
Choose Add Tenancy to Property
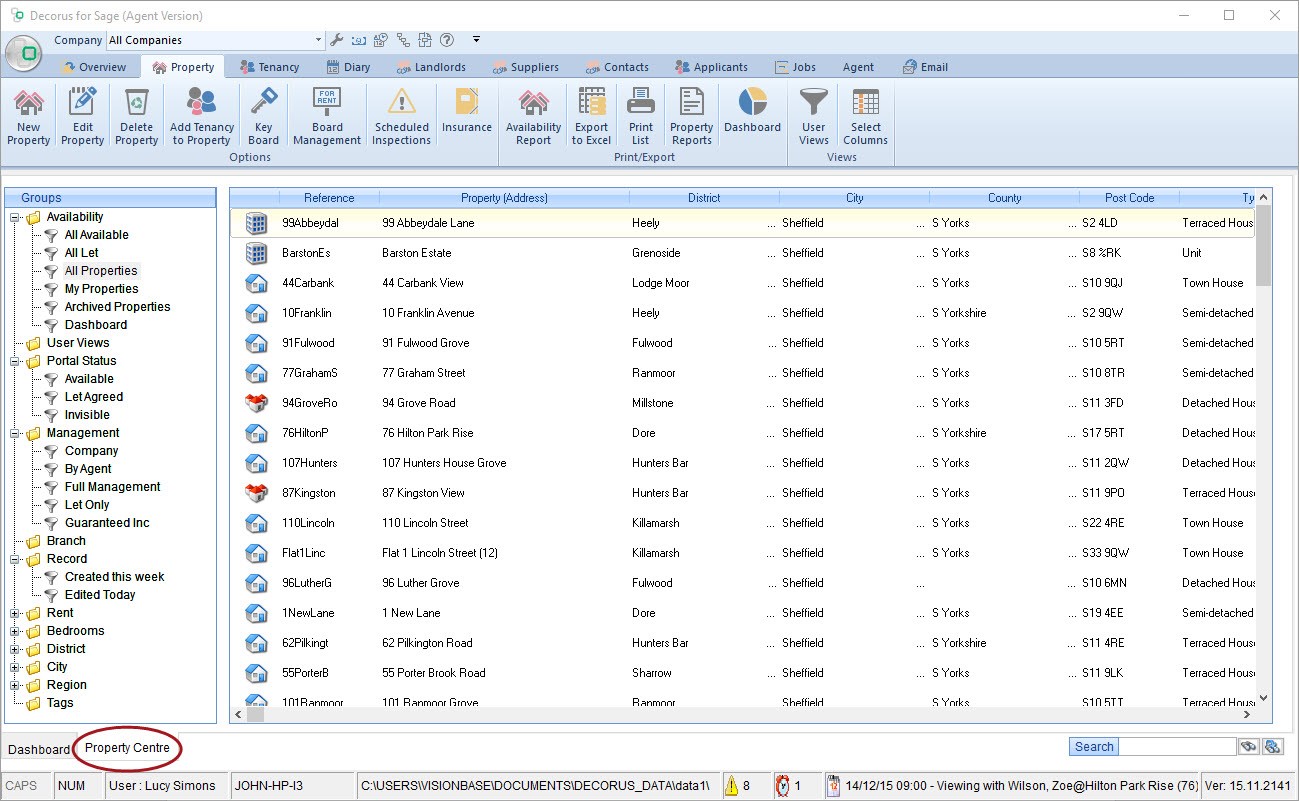pyautogui.click(x=201, y=117)
